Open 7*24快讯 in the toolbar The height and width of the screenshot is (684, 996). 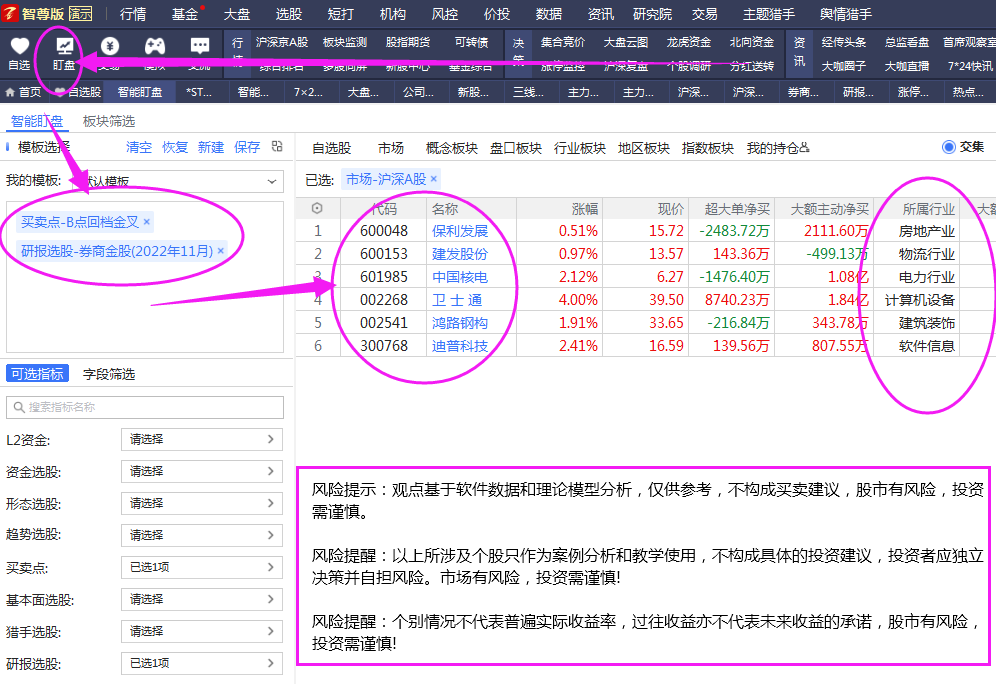click(x=970, y=66)
